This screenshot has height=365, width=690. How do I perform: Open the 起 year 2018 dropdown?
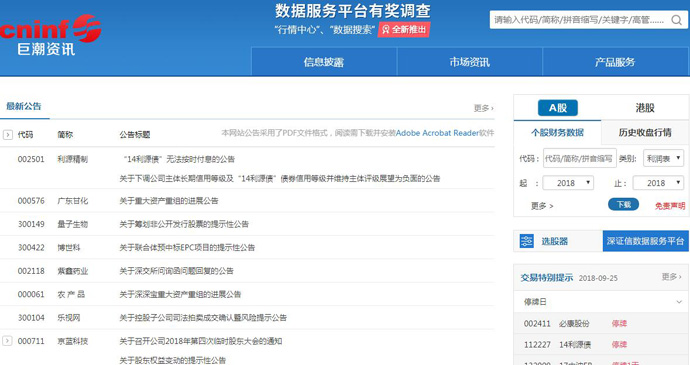click(568, 183)
